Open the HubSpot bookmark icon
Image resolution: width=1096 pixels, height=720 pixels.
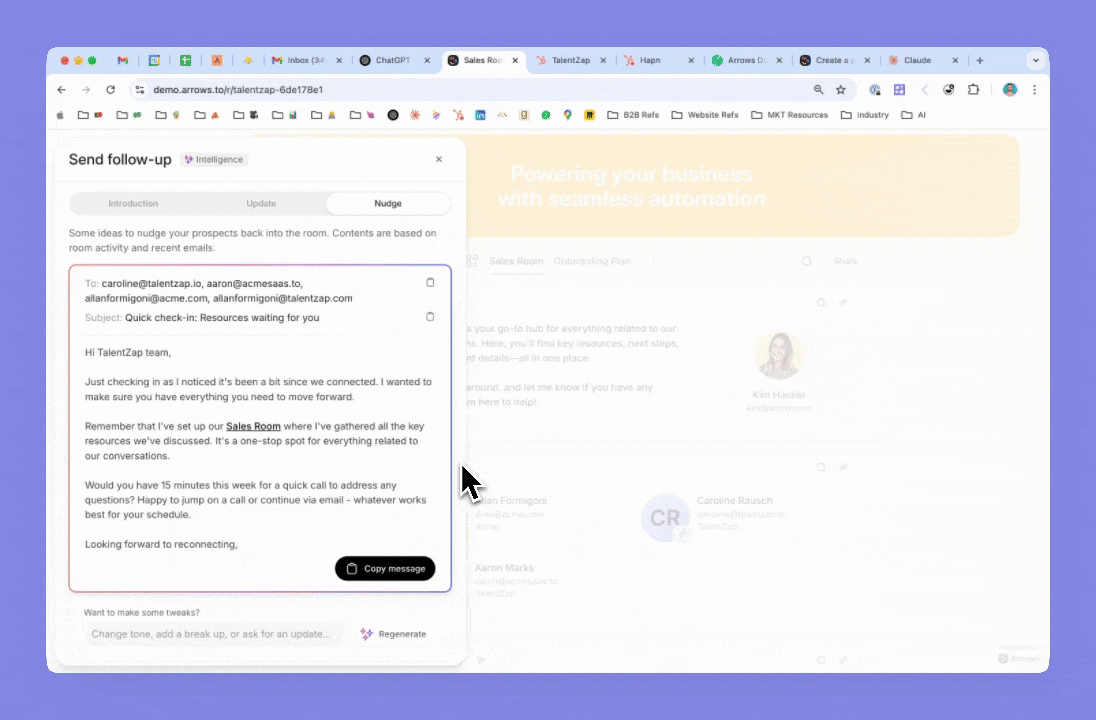(459, 115)
